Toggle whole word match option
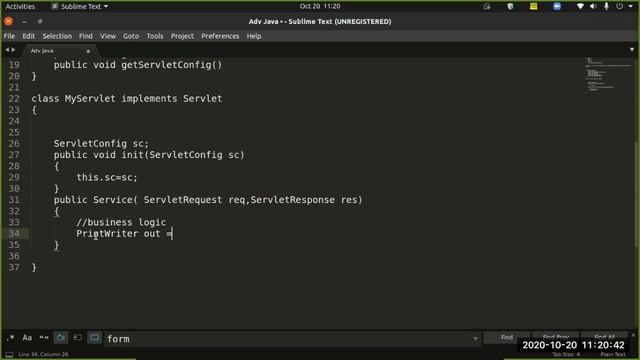Screen dimensions: 640x360 click(44, 338)
